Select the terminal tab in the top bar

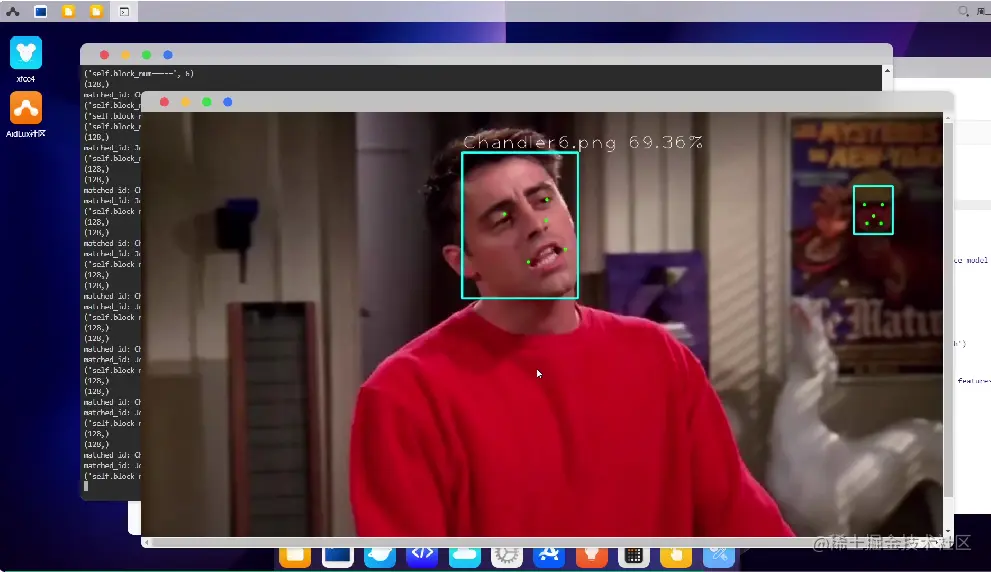pos(125,11)
